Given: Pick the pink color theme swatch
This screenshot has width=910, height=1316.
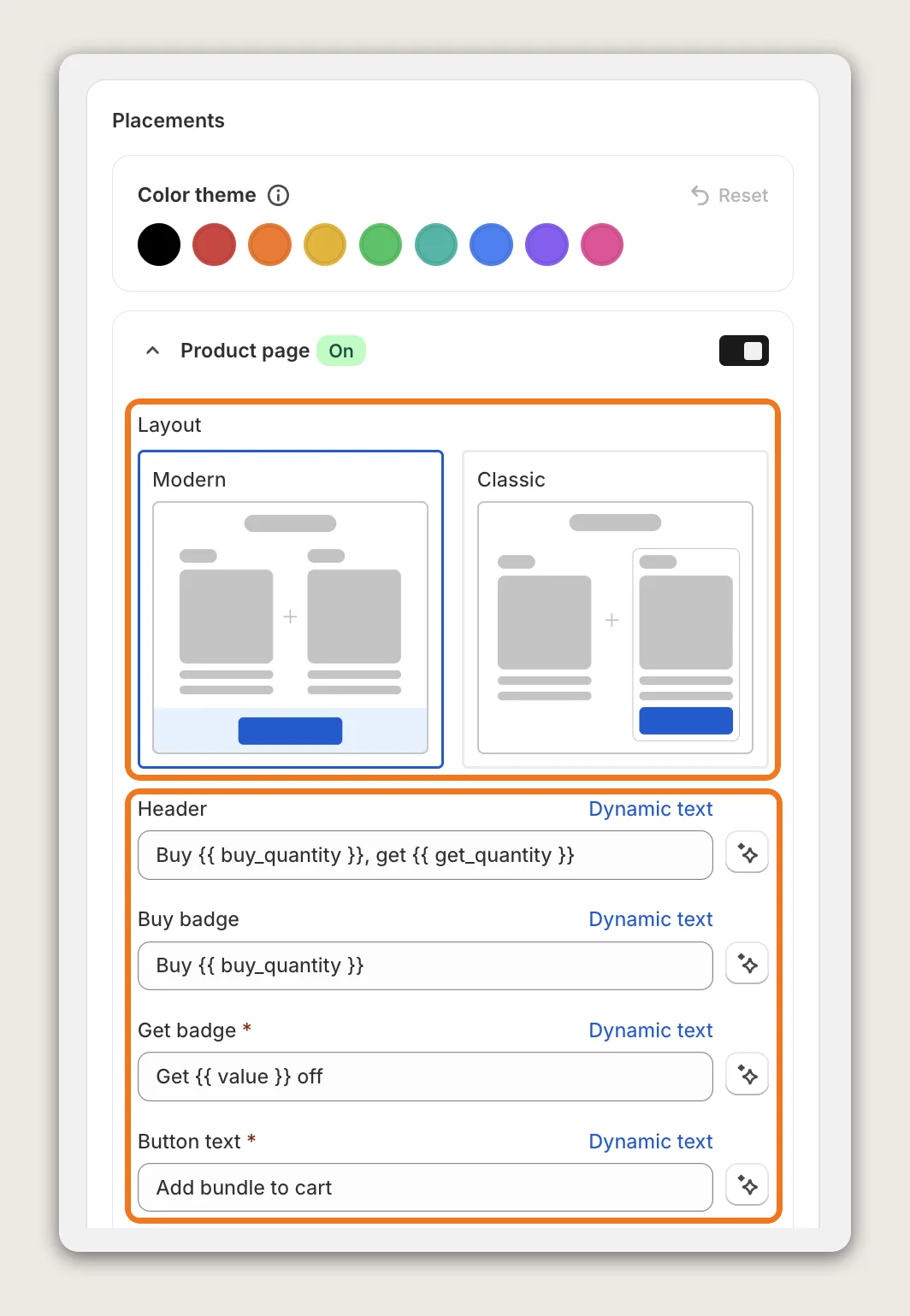Looking at the screenshot, I should (x=602, y=245).
